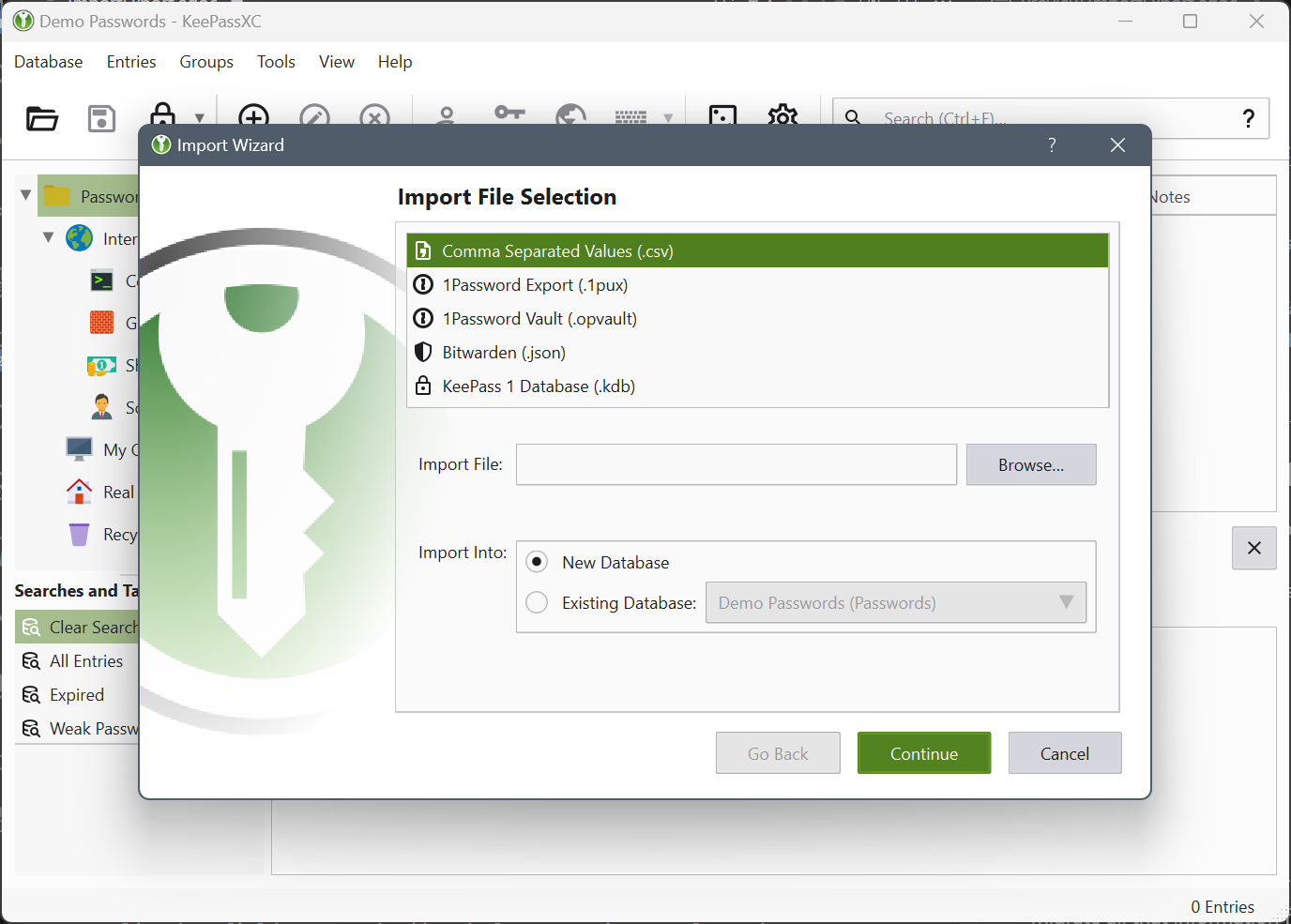1291x924 pixels.
Task: Select KeePass 1 Database (.kdb) format
Action: (x=758, y=386)
